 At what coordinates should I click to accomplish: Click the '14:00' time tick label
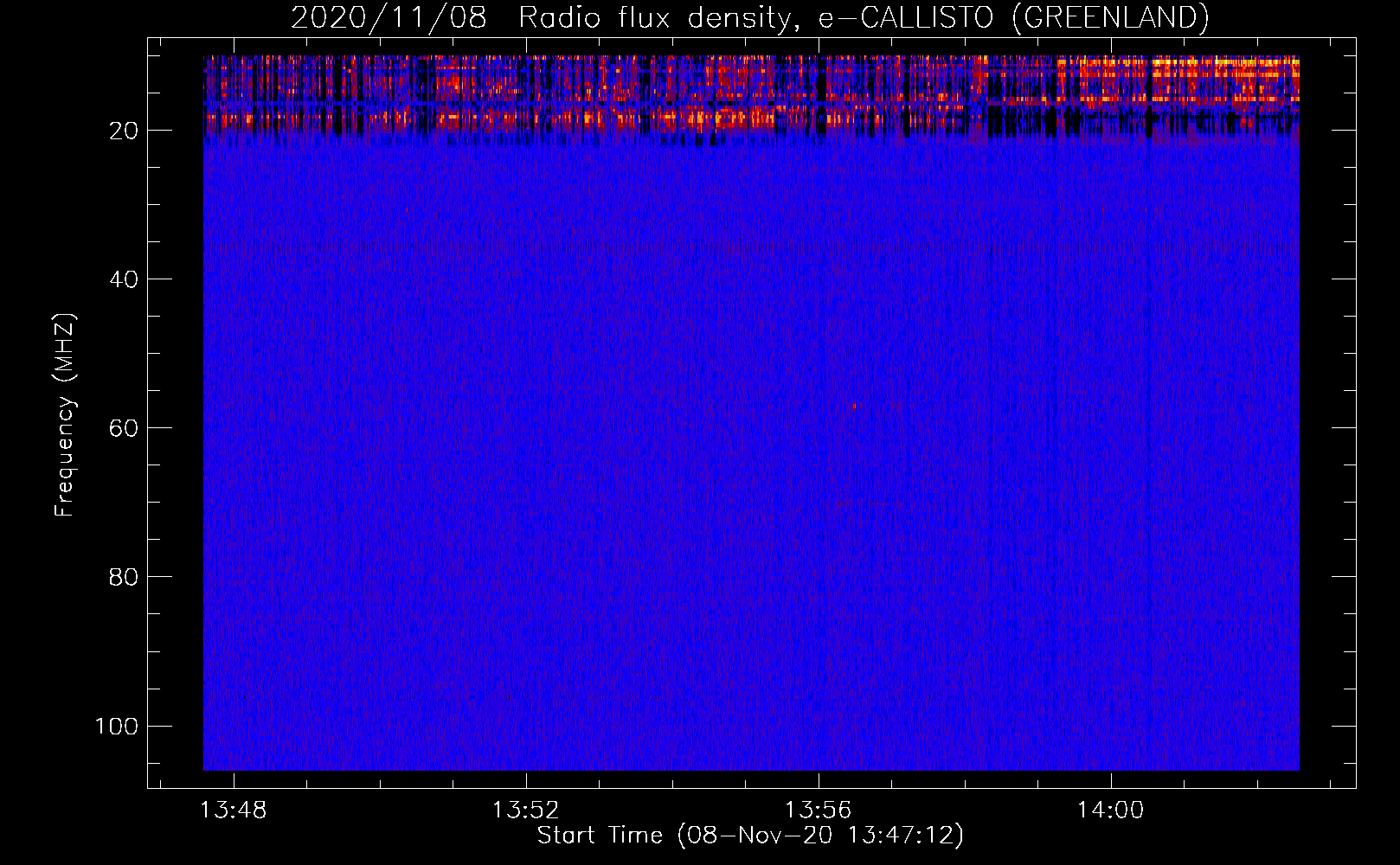coord(1111,811)
